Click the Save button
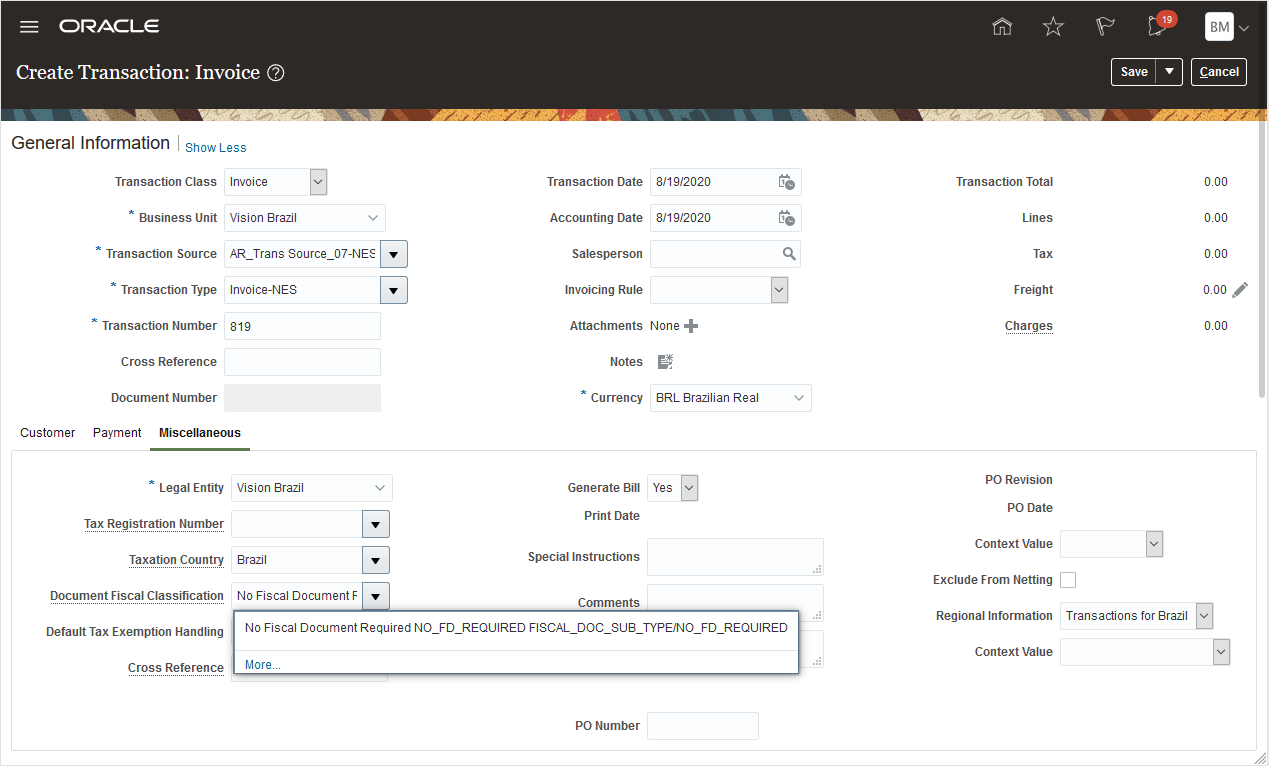 click(1134, 72)
